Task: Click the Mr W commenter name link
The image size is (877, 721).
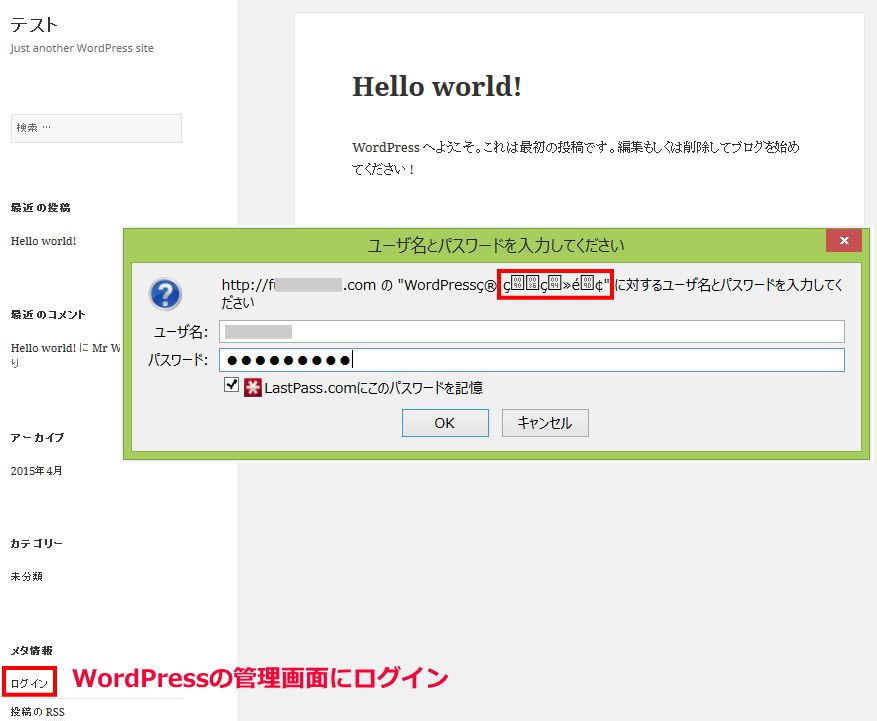Action: point(106,348)
